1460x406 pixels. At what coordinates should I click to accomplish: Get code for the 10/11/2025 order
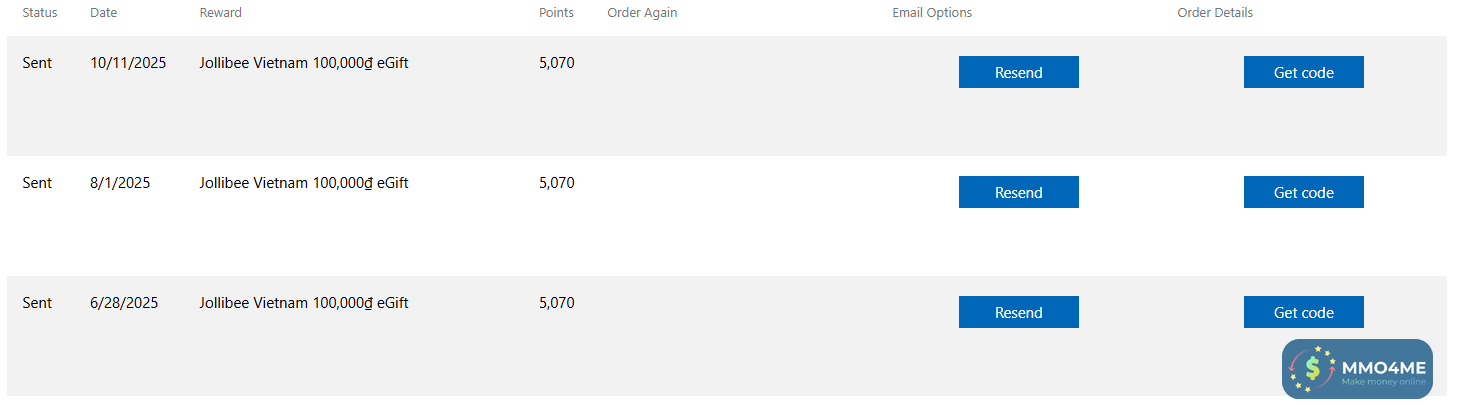[x=1303, y=72]
